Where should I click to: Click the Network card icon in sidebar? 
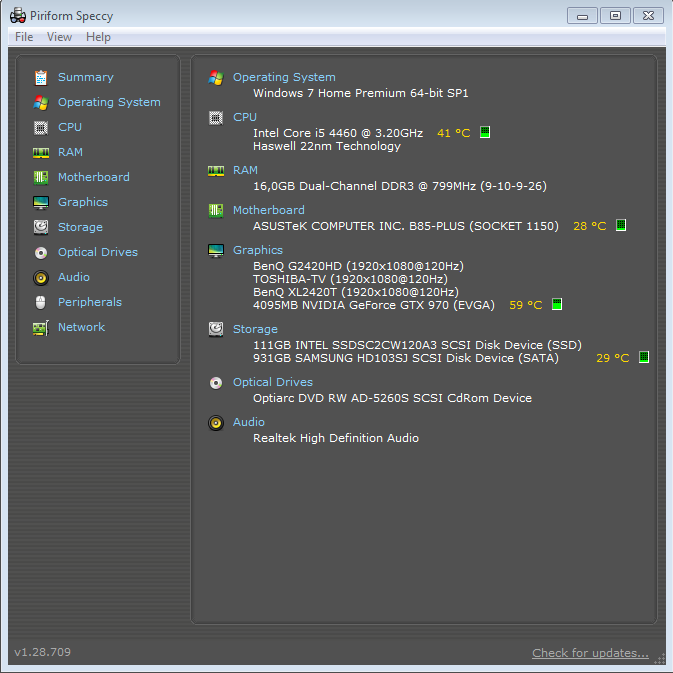click(41, 328)
